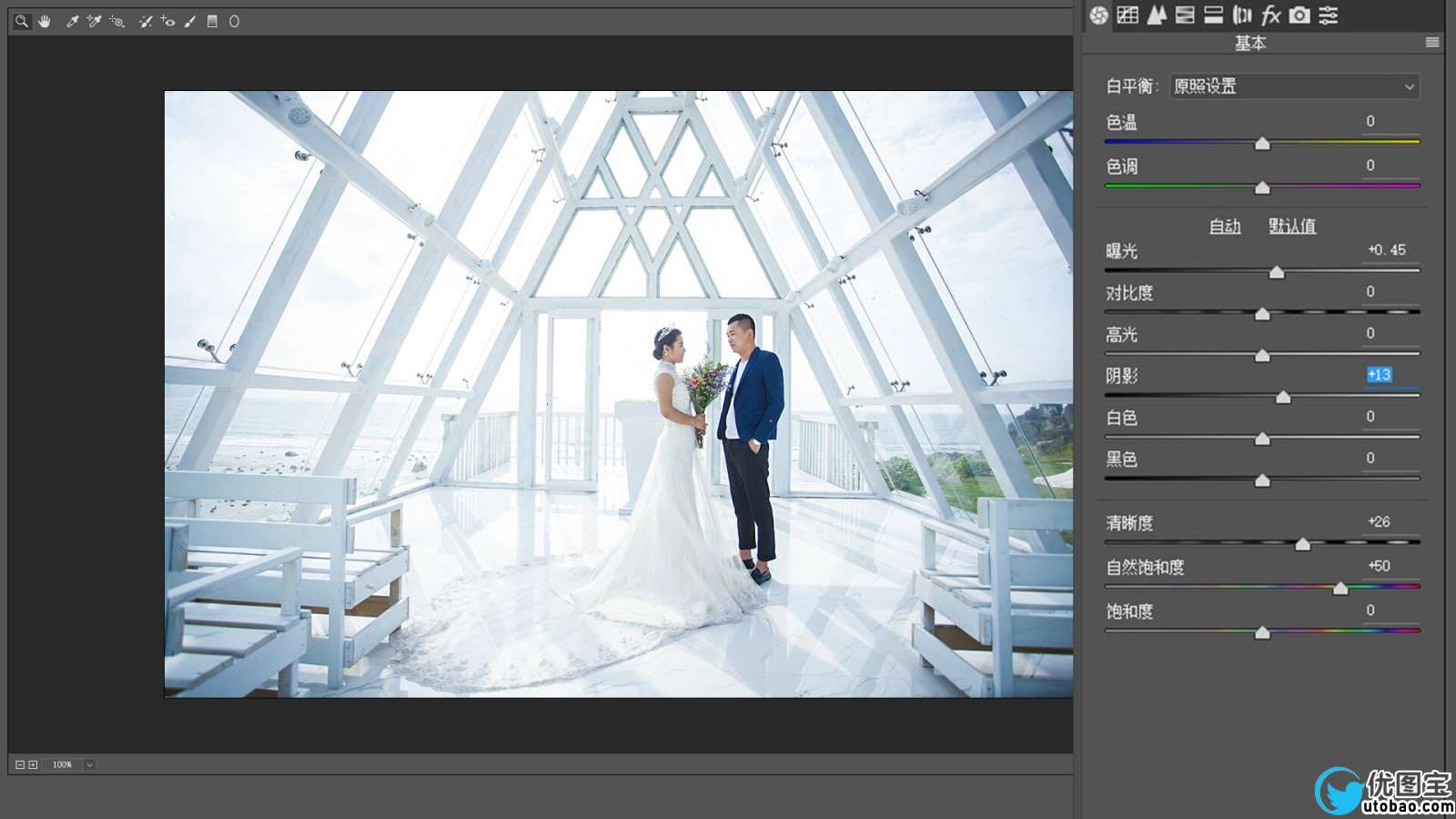The image size is (1456, 819).
Task: Switch to the fx Effects panel tab
Action: pyautogui.click(x=1270, y=15)
